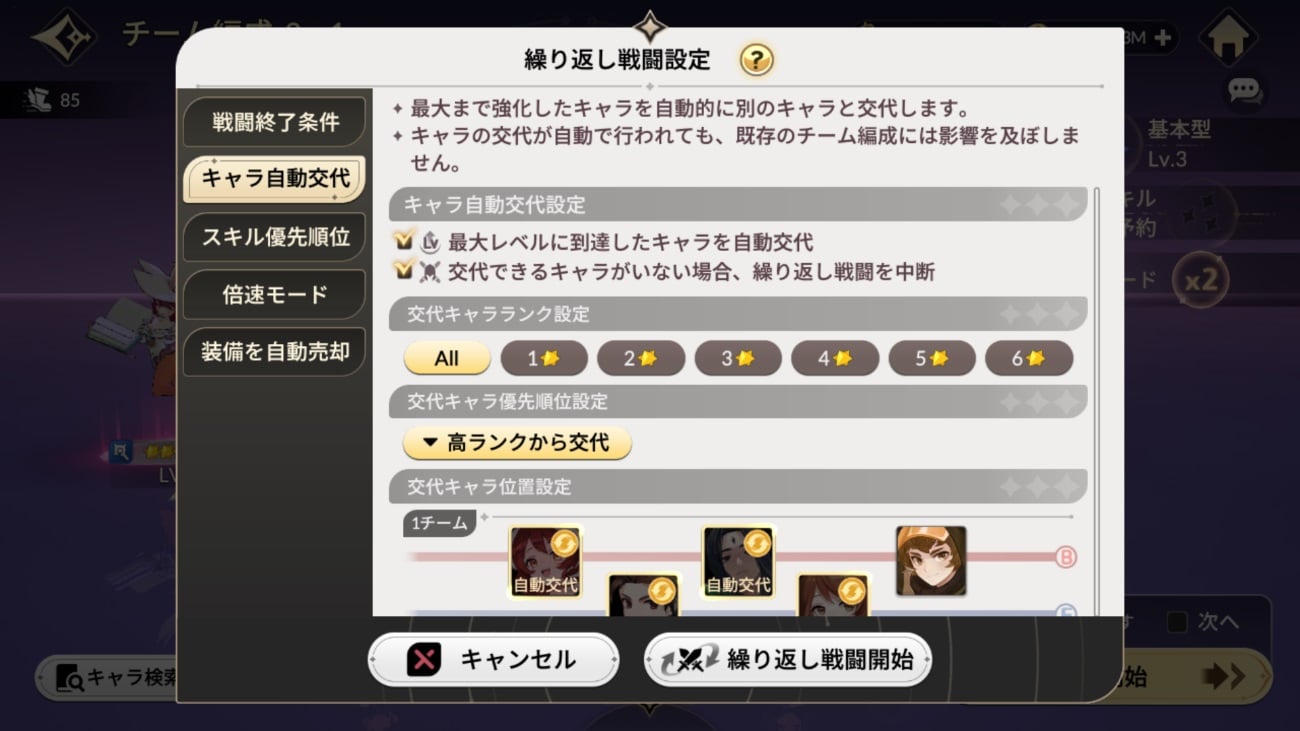Viewport: 1300px width, 731px height.
Task: Tap the x2 speed mode icon
Action: pos(1201,280)
